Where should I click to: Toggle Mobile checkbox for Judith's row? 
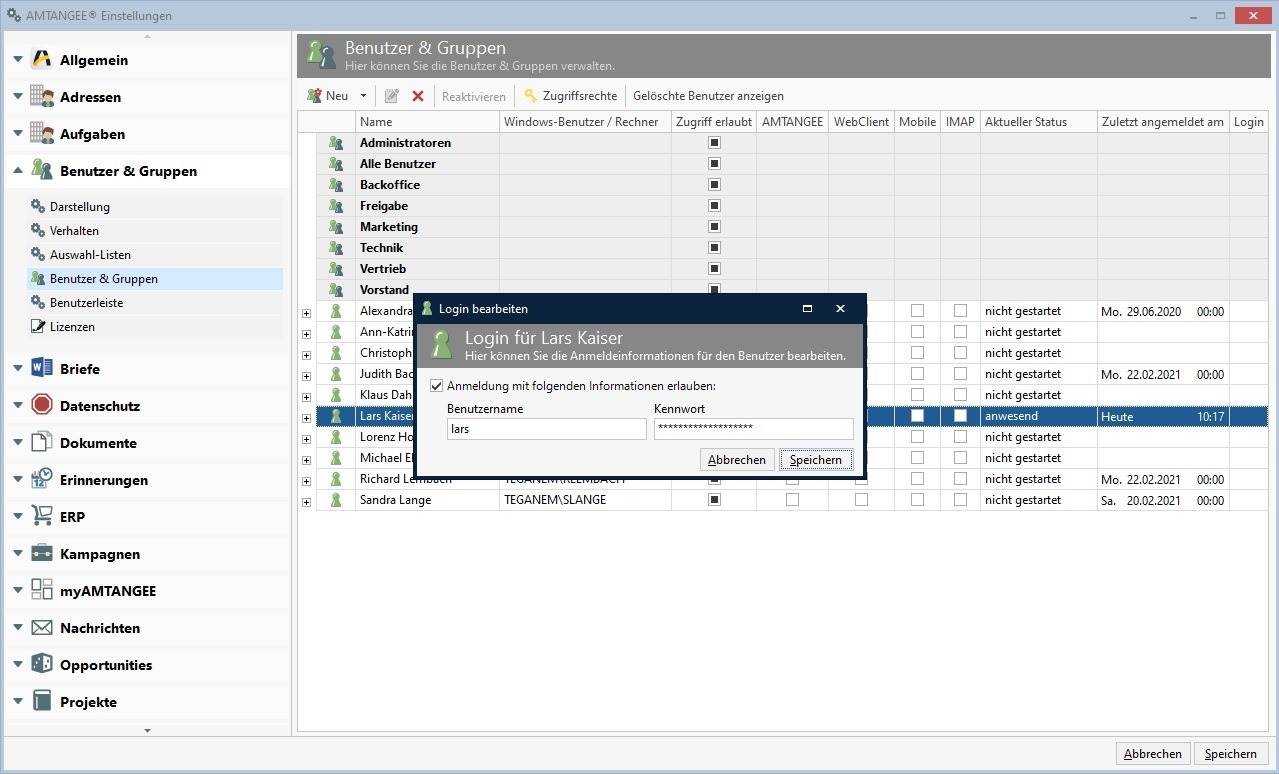917,374
